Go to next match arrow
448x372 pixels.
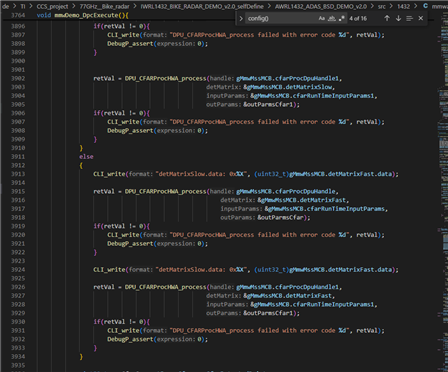click(398, 18)
